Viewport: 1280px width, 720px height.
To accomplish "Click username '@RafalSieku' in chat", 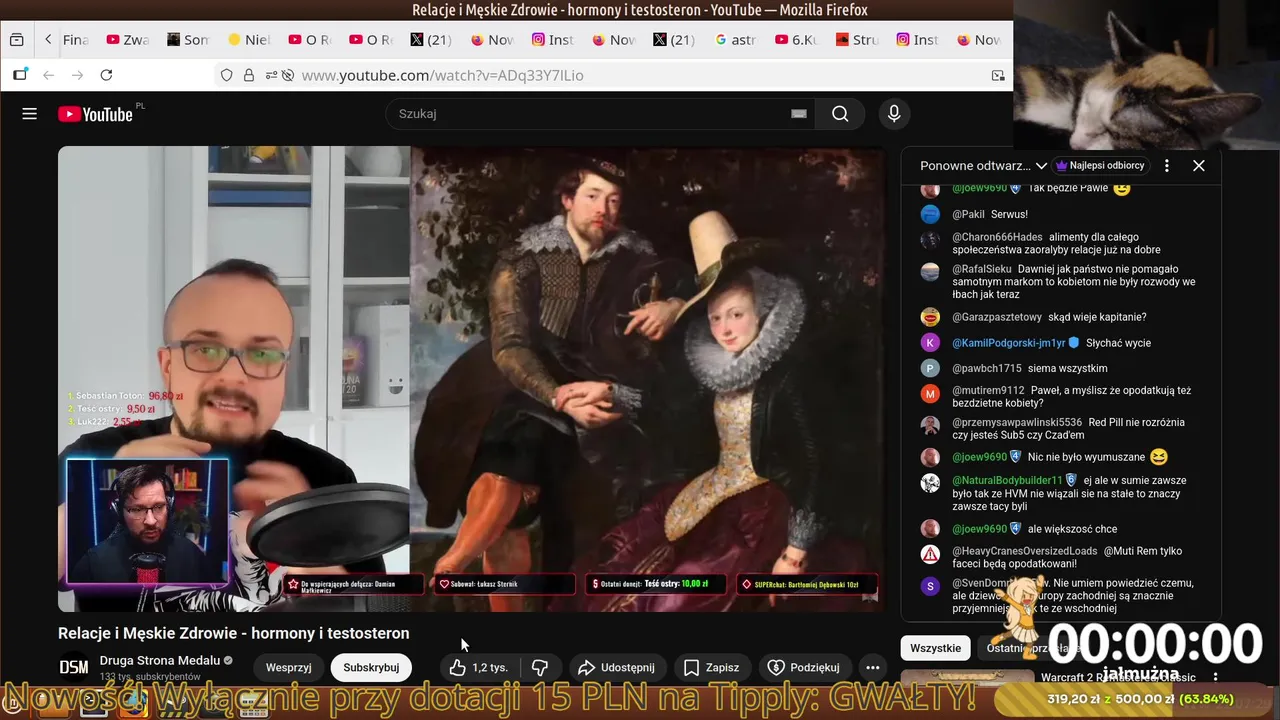I will (x=982, y=269).
